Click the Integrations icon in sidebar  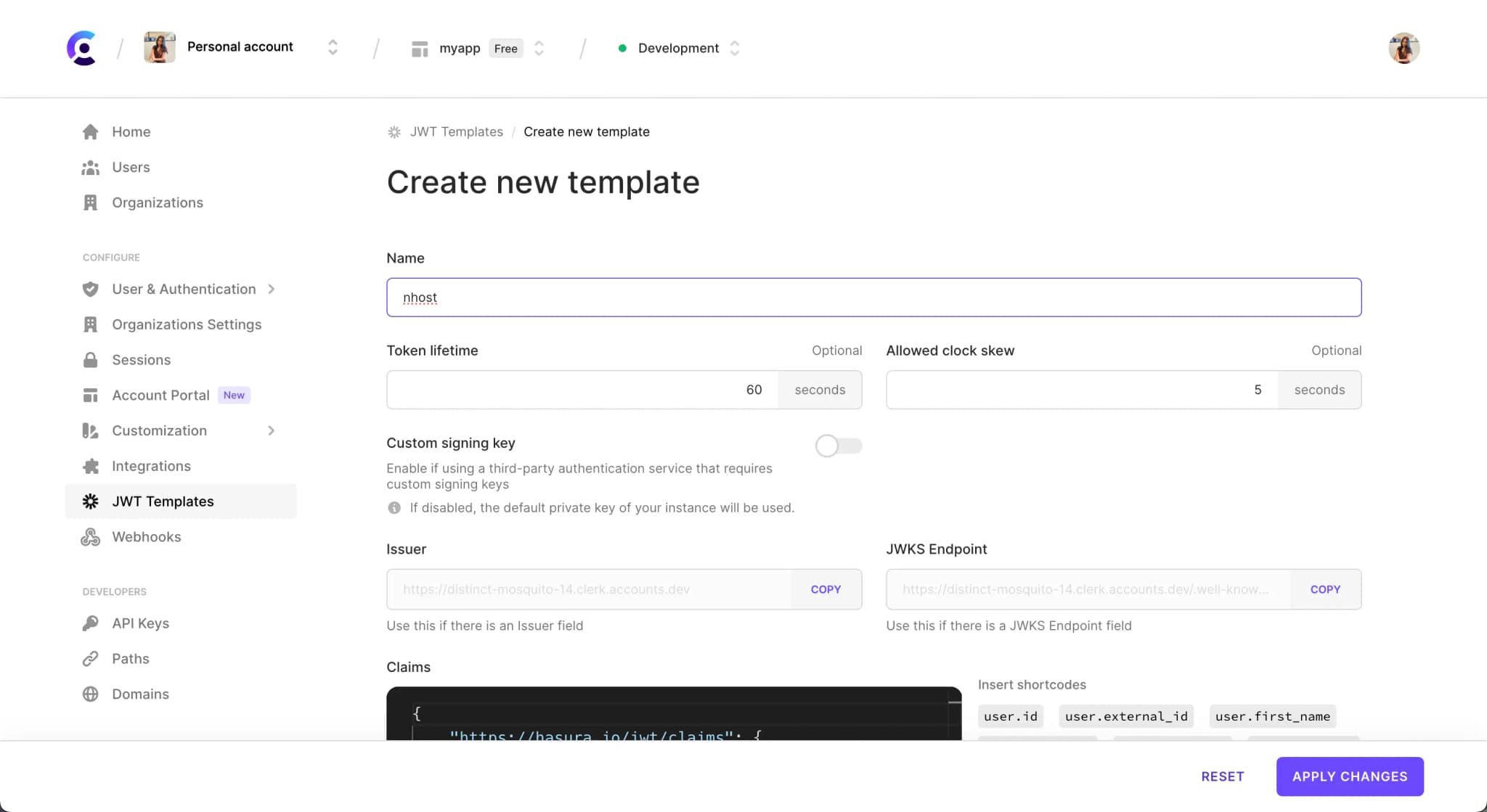90,466
